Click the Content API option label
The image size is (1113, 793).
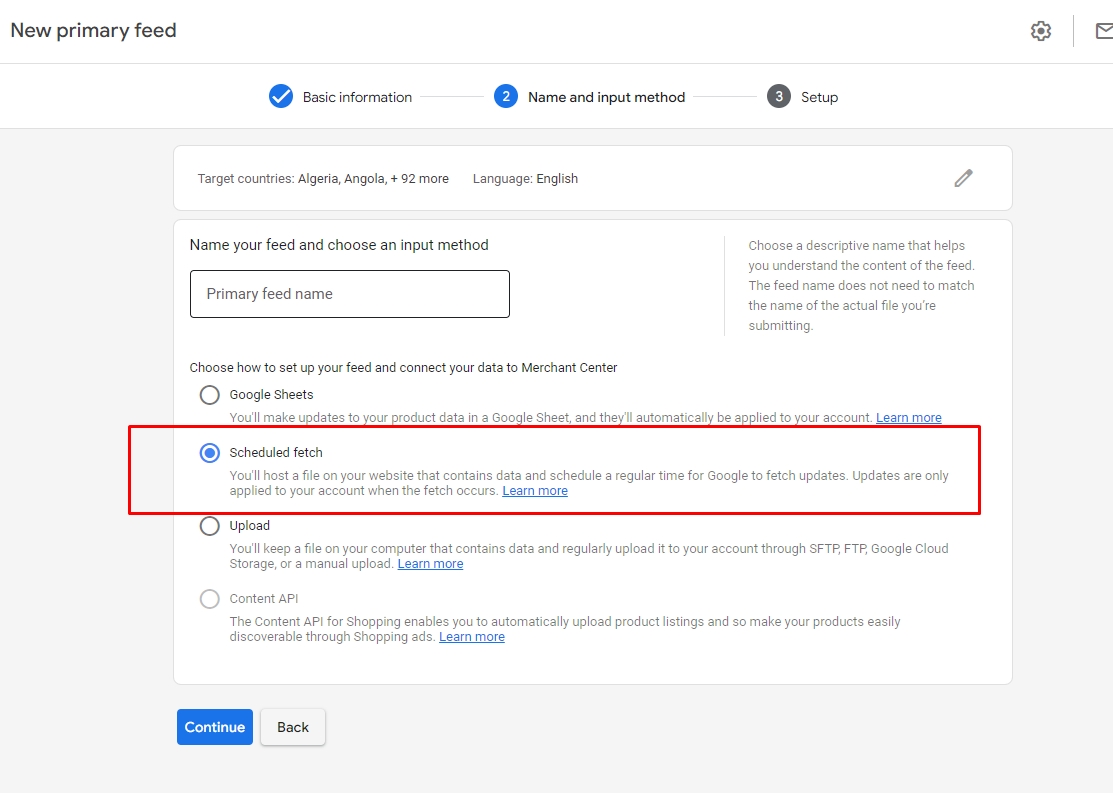coord(263,599)
